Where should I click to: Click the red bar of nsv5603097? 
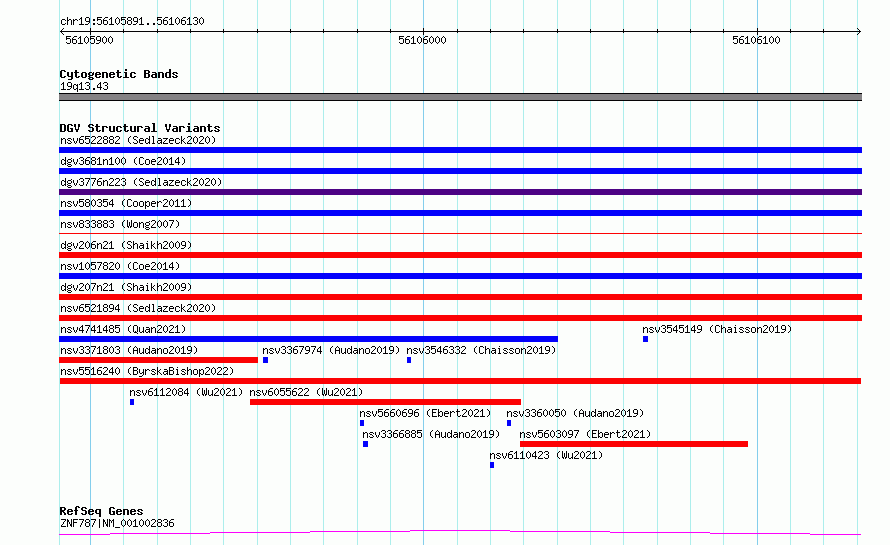[633, 444]
